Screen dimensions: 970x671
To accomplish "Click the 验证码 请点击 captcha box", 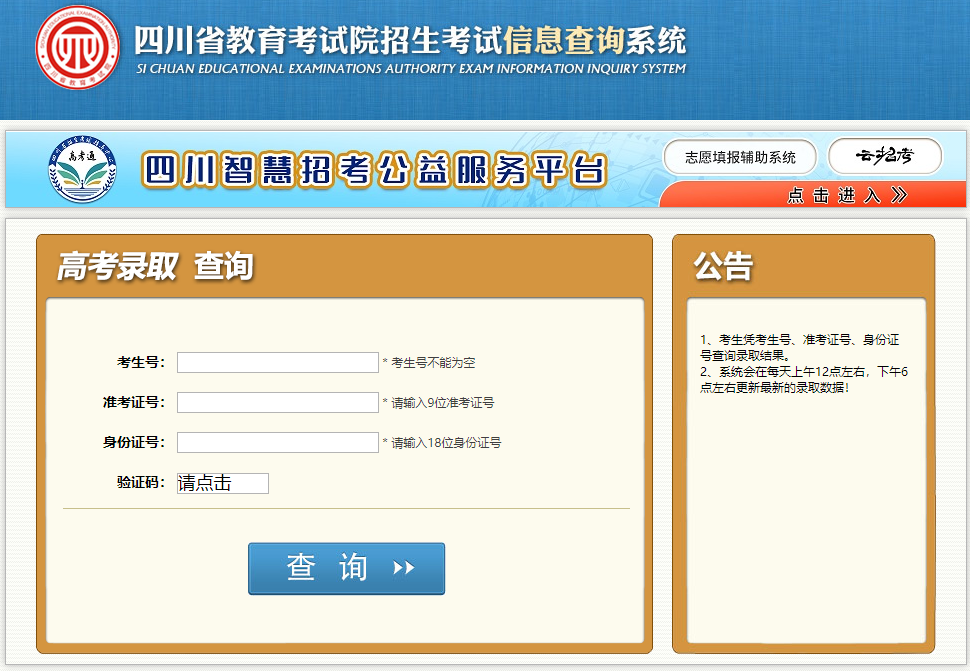I will (x=222, y=483).
